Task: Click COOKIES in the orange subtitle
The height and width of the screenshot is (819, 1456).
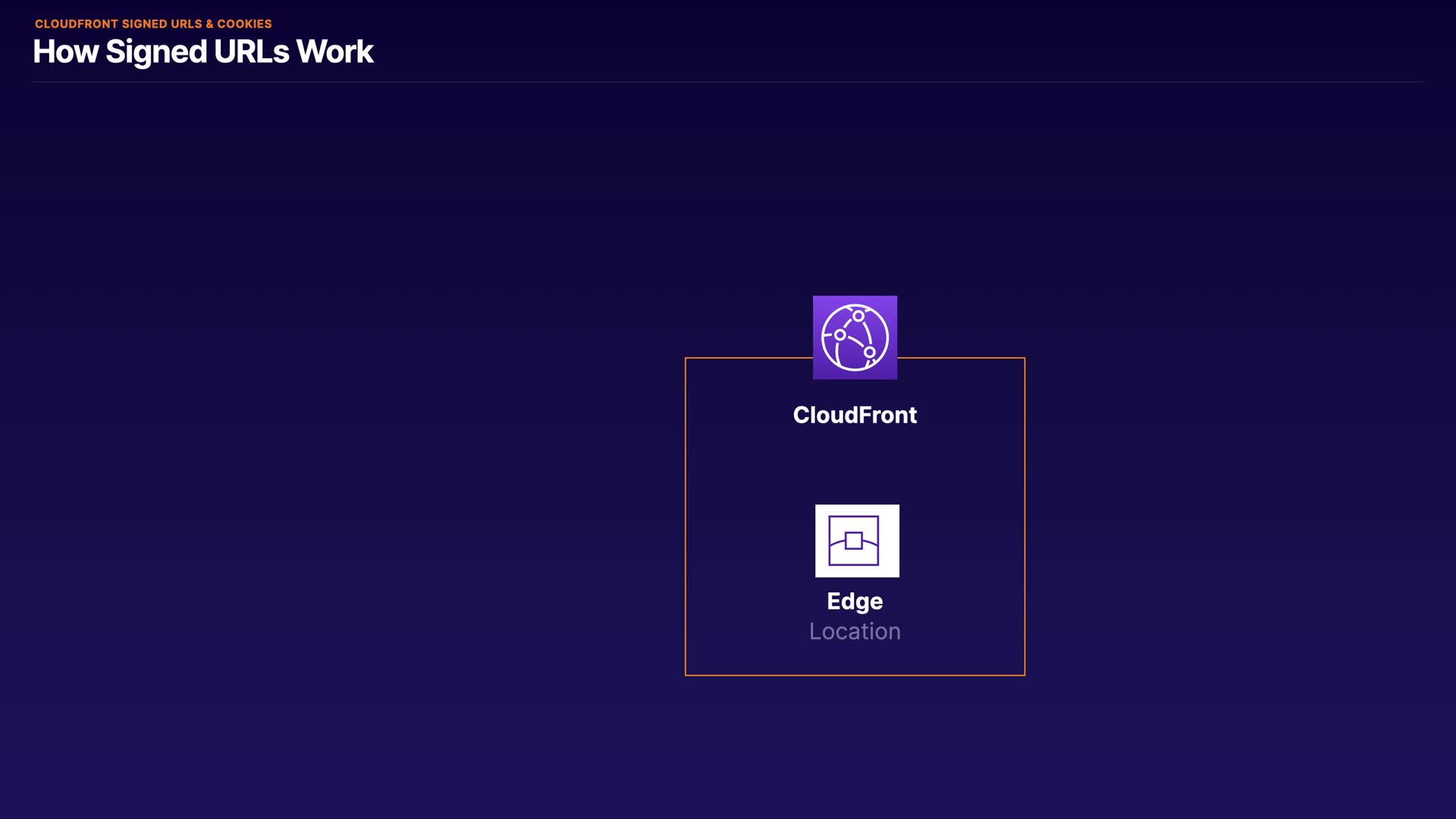Action: (244, 24)
